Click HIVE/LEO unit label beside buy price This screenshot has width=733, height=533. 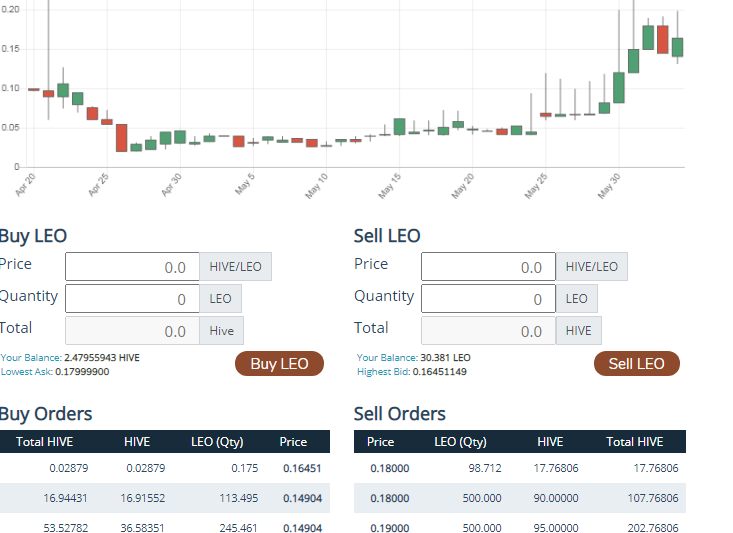tap(236, 266)
